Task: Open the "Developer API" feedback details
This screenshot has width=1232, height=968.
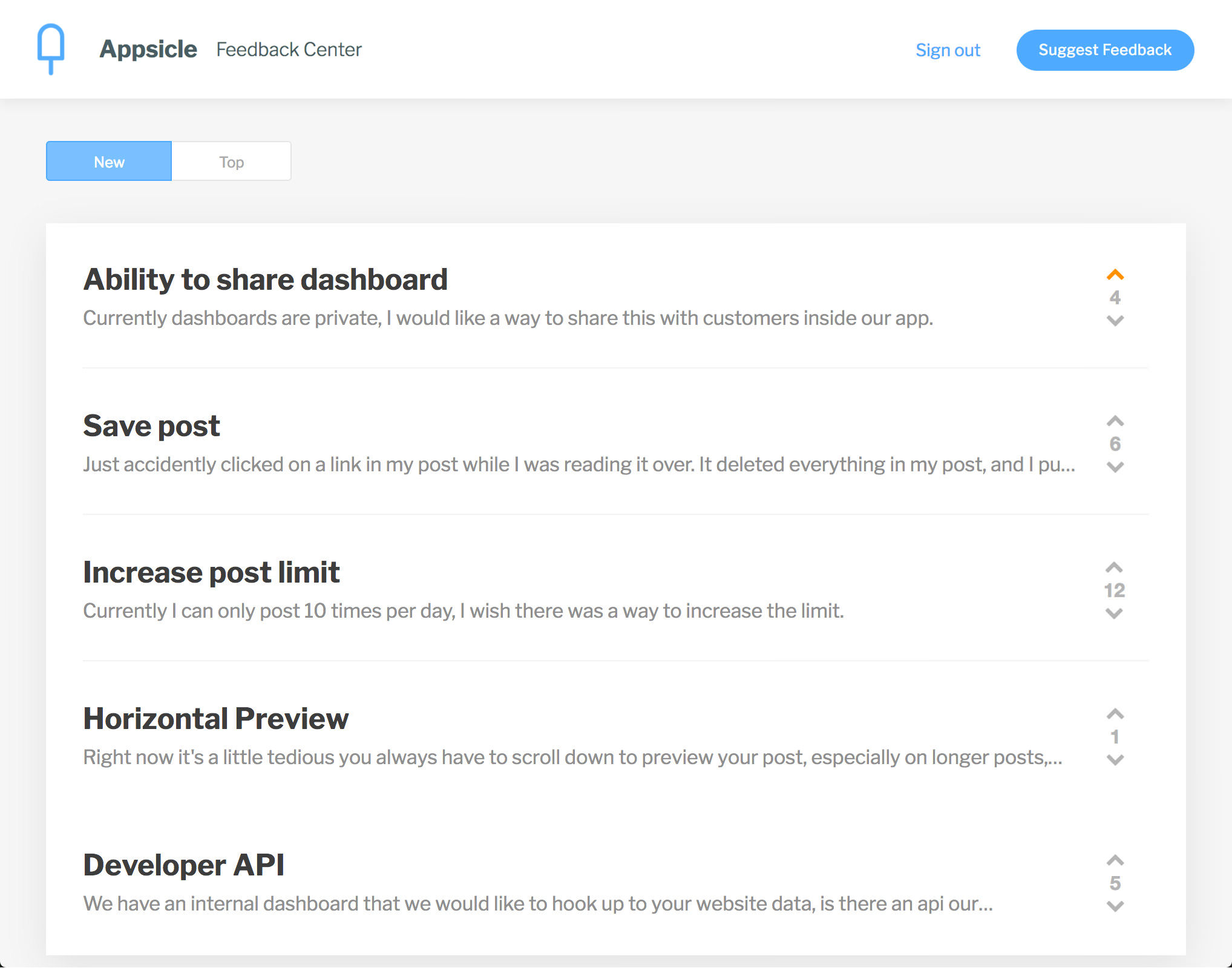Action: coord(183,865)
